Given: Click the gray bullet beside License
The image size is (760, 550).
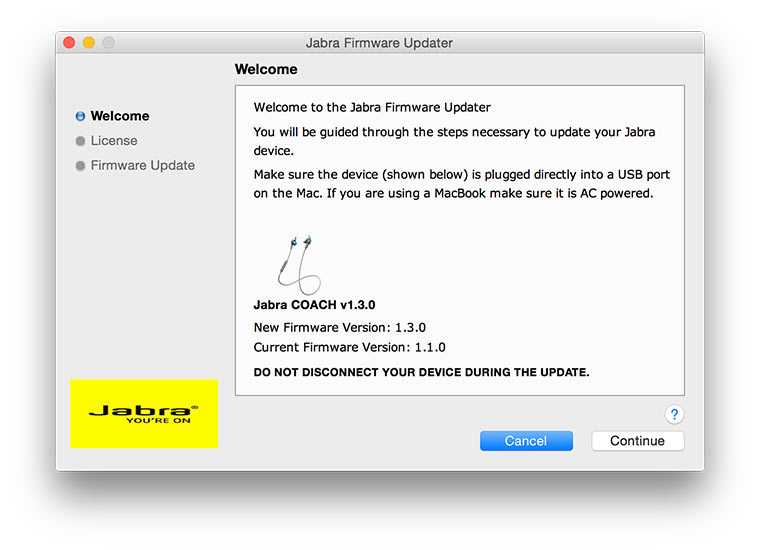Looking at the screenshot, I should [80, 141].
